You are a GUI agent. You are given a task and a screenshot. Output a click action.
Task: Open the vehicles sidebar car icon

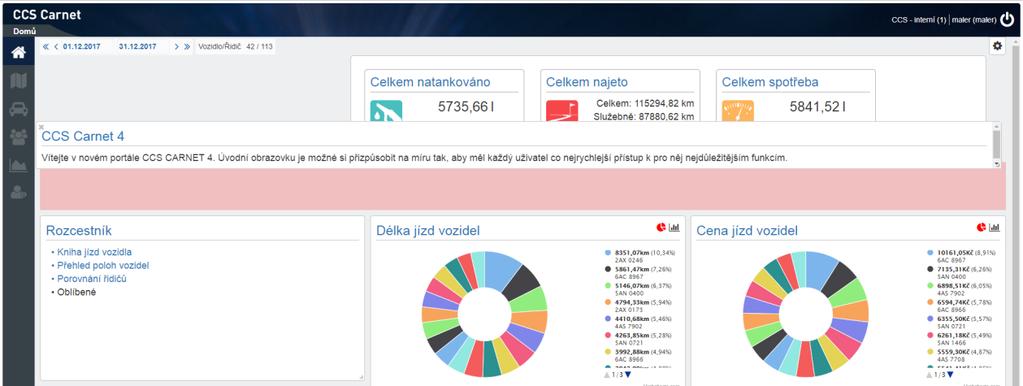click(18, 109)
